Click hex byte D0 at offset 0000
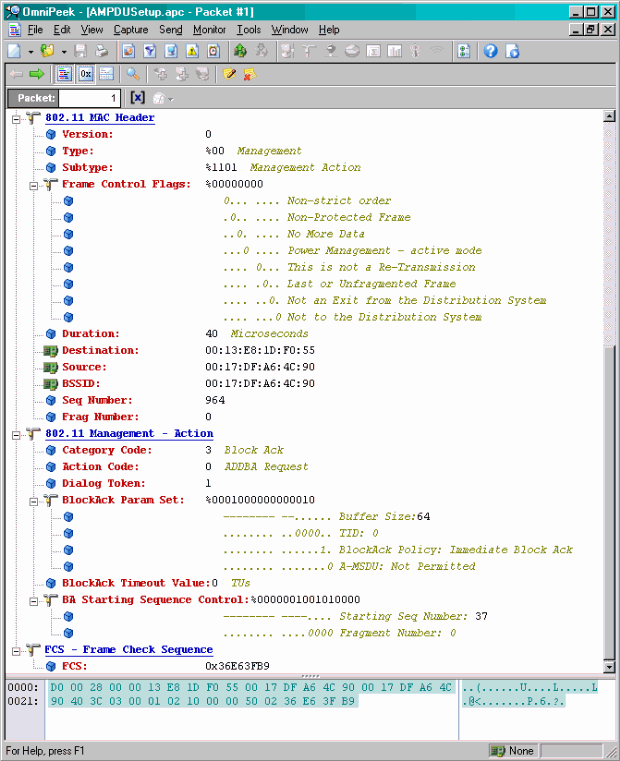 (x=57, y=687)
